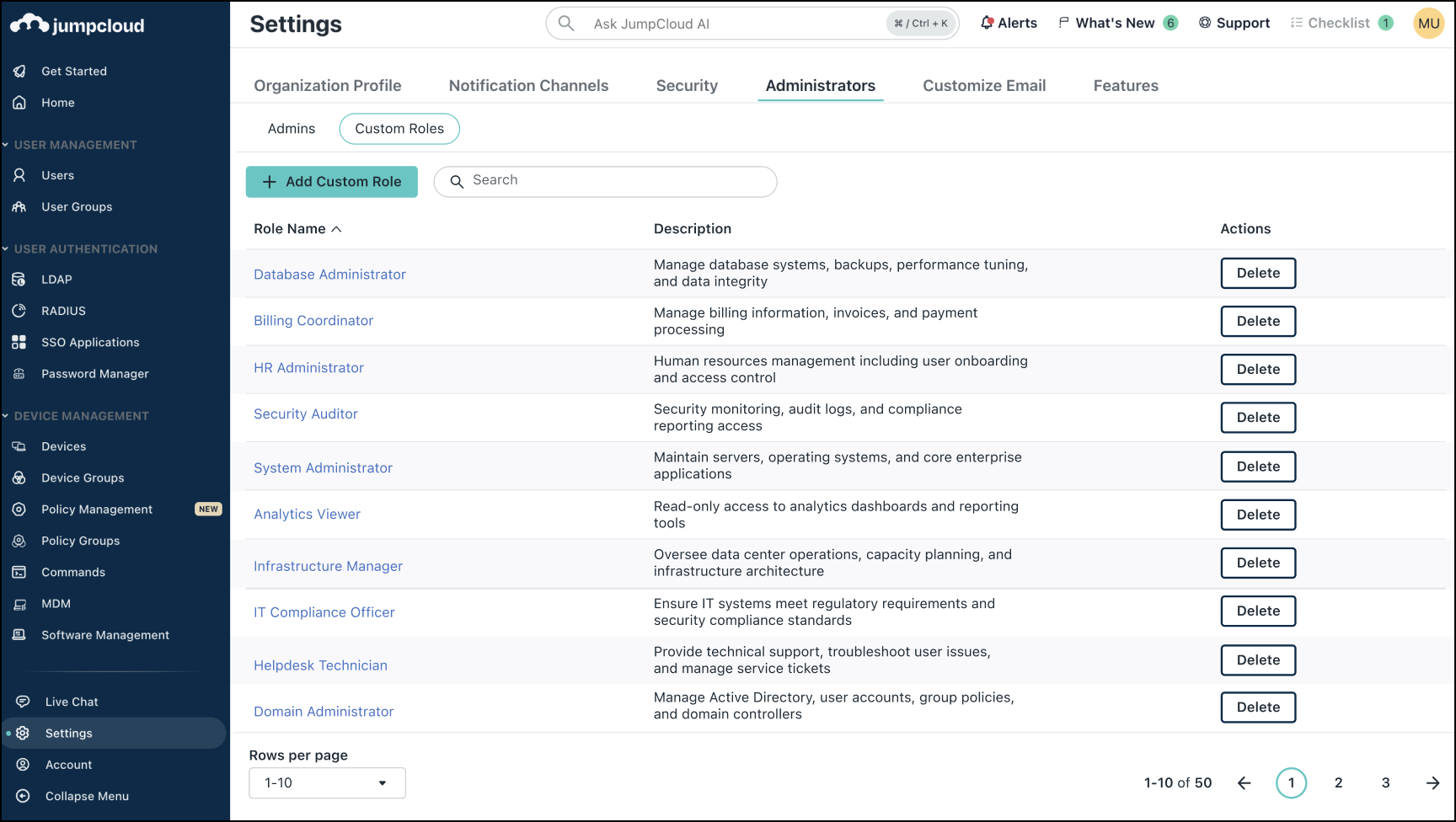Delete the Security Auditor role
The height and width of the screenshot is (822, 1456).
point(1258,417)
